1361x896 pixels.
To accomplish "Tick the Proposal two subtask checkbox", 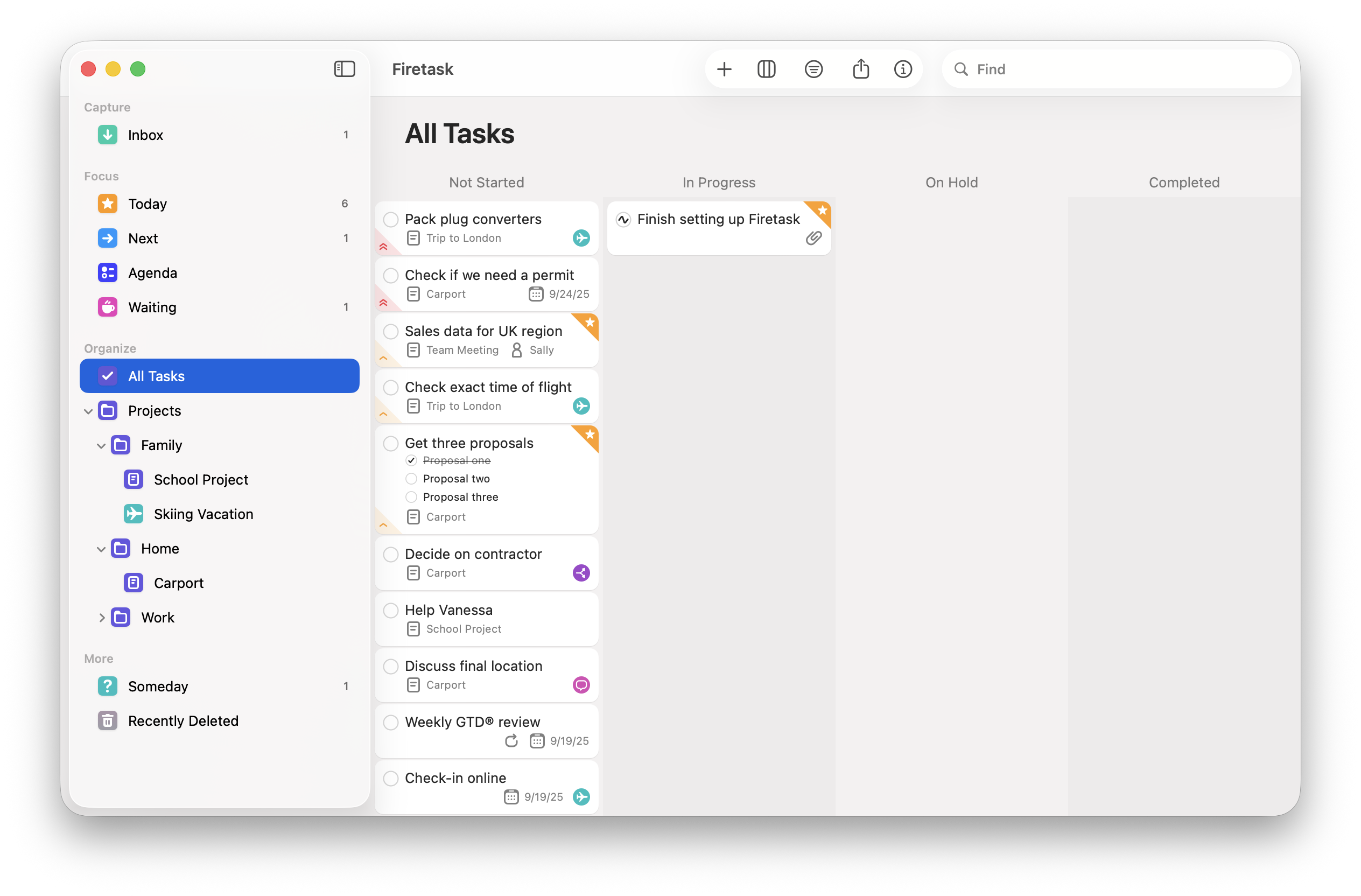I will (411, 479).
